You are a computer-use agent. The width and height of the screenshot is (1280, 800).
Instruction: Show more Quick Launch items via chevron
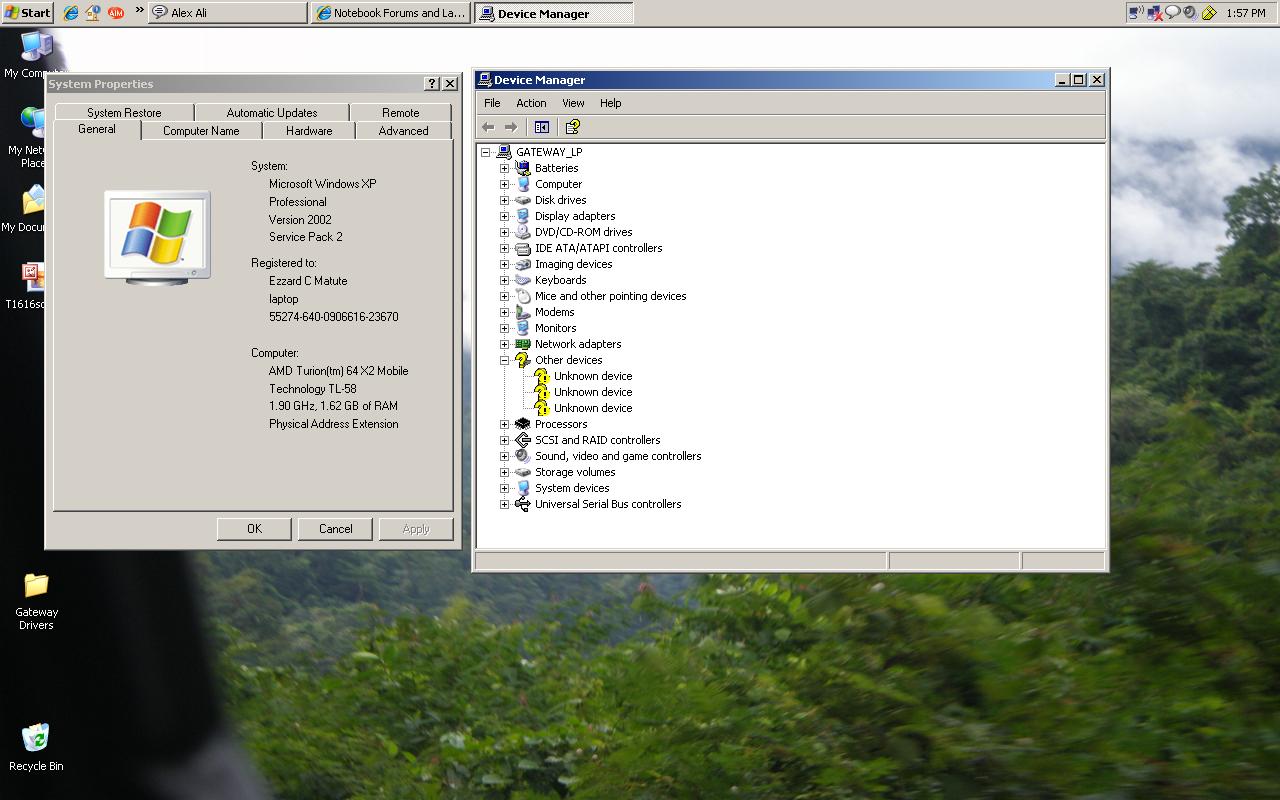point(139,12)
